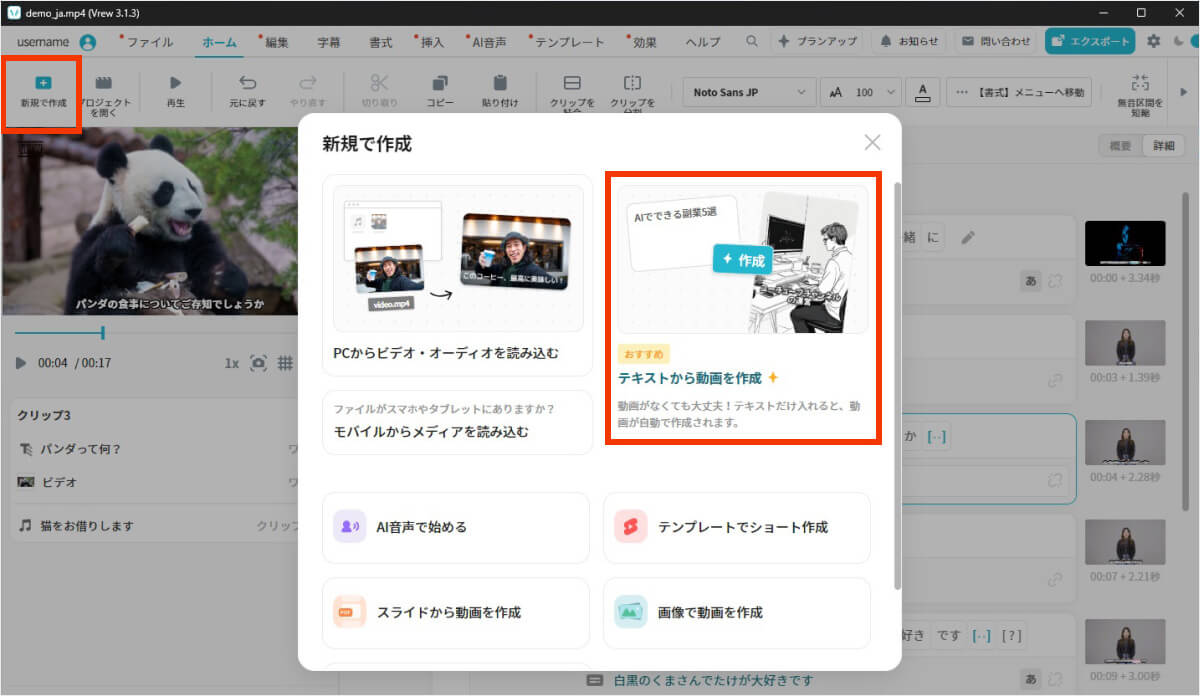Close the 新規で作成 dialog
The width and height of the screenshot is (1200, 696).
point(872,142)
